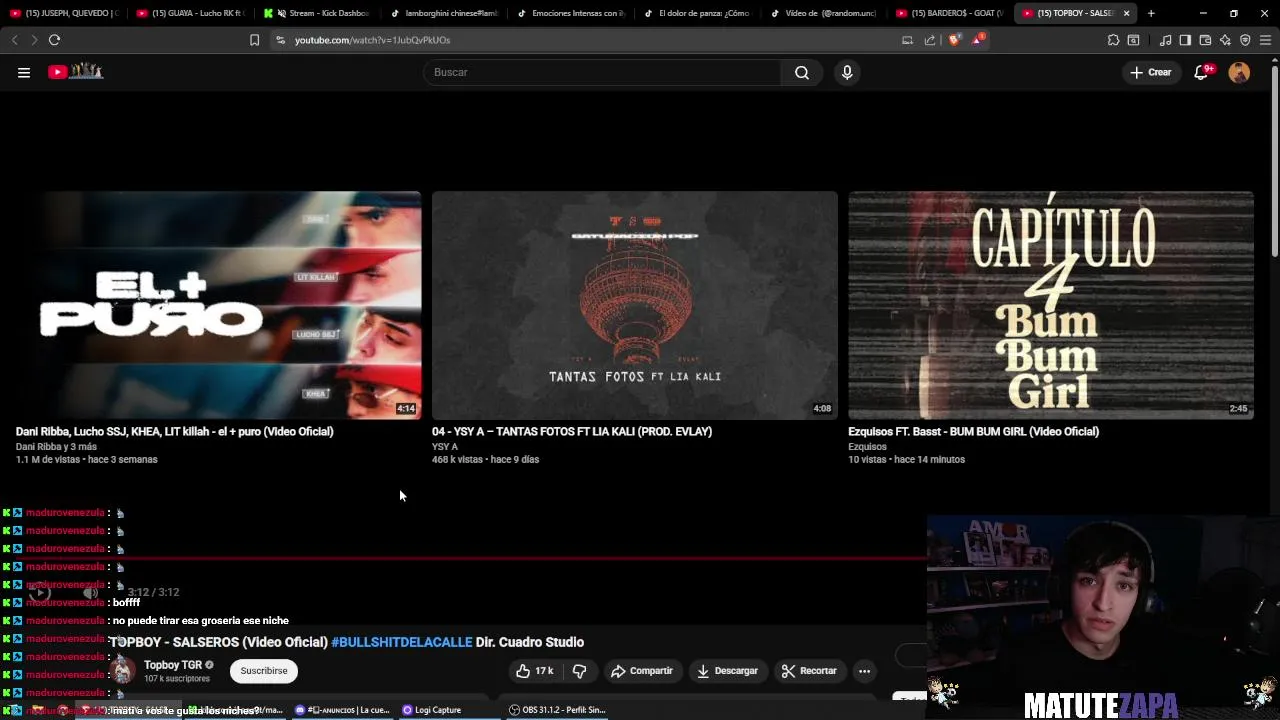Open Topboy TGR channel avatar
Screen dimensions: 1280x720
(x=122, y=671)
